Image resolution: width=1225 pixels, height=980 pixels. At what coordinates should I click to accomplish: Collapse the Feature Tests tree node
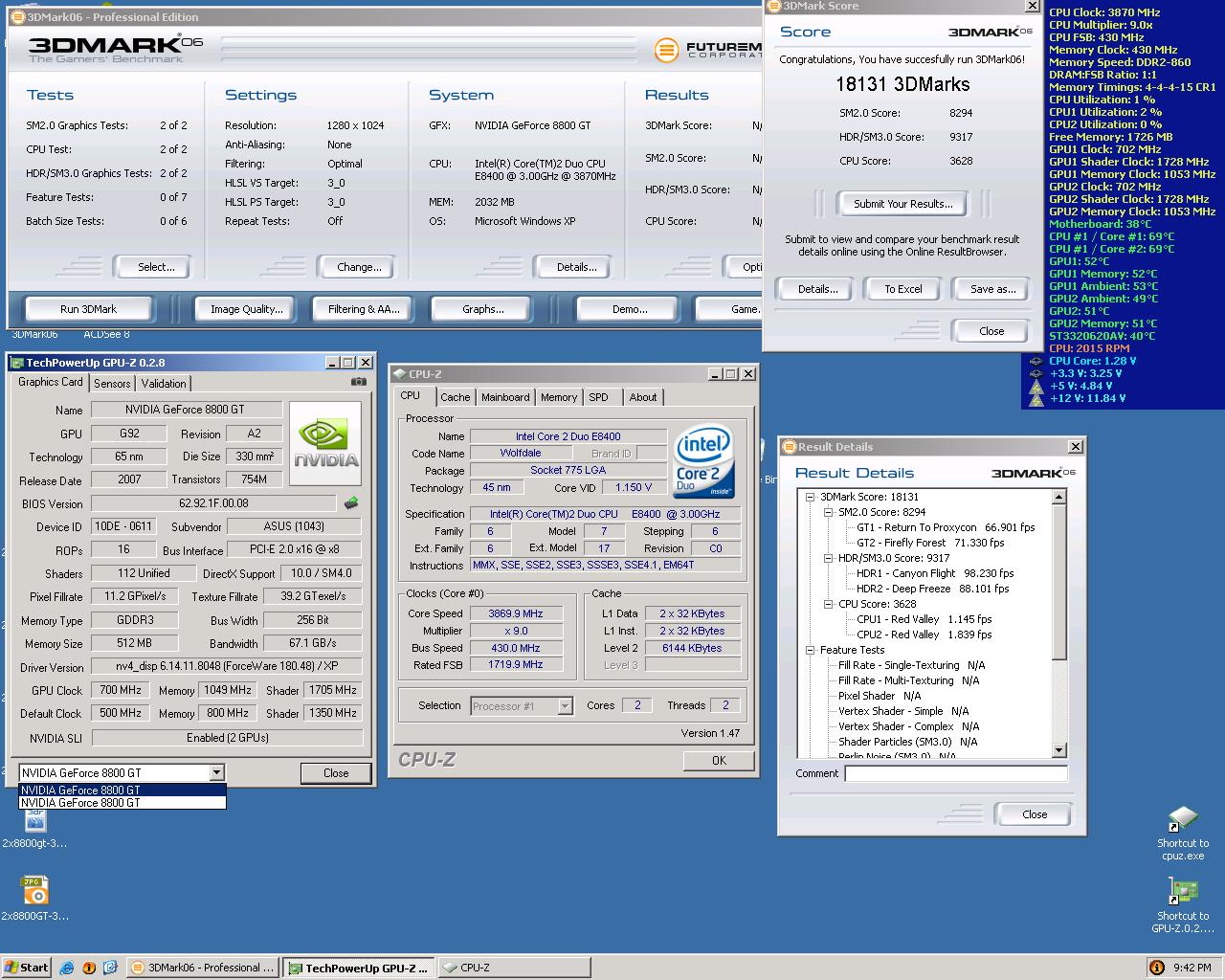coord(810,650)
